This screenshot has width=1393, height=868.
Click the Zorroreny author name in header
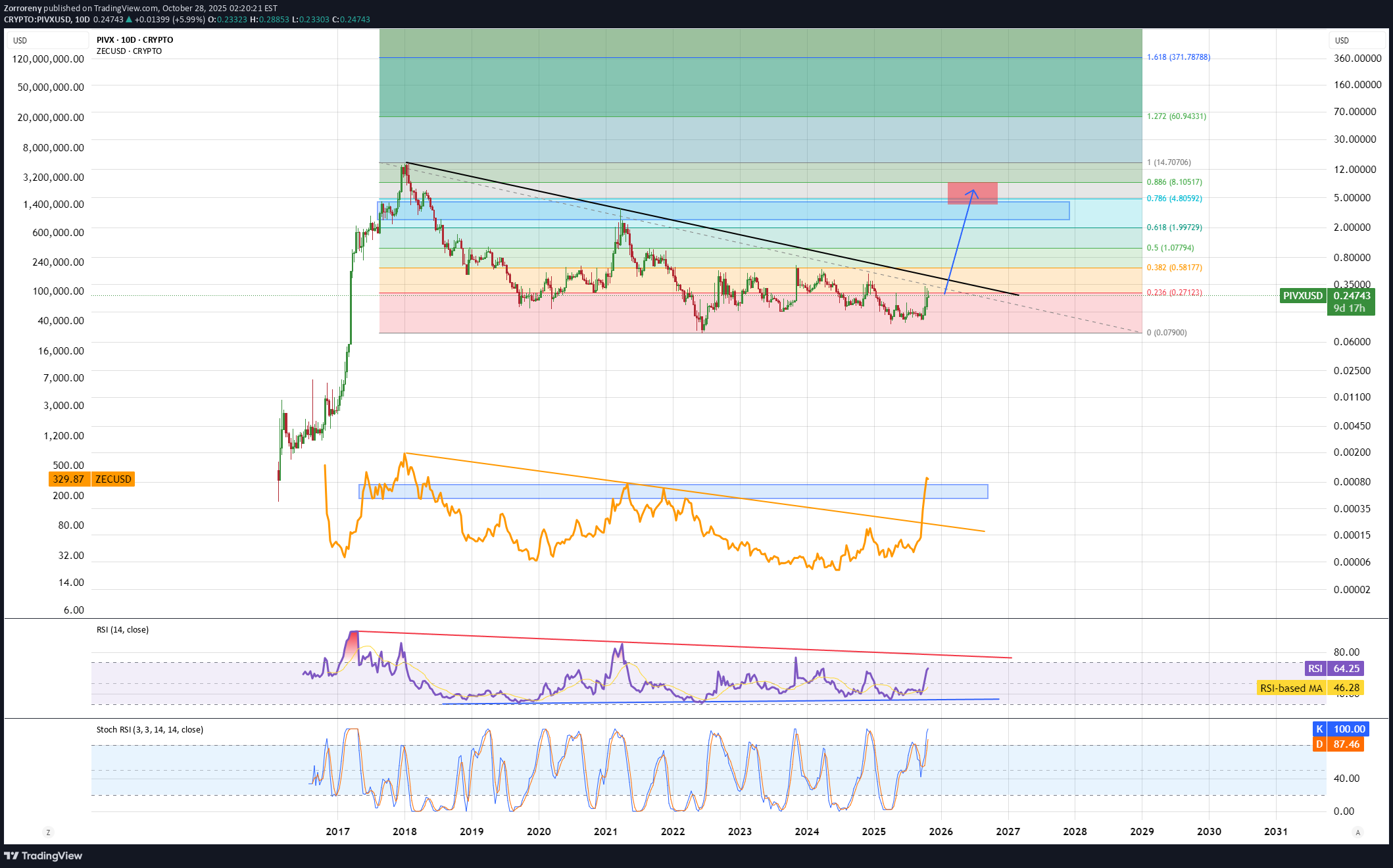[x=22, y=9]
